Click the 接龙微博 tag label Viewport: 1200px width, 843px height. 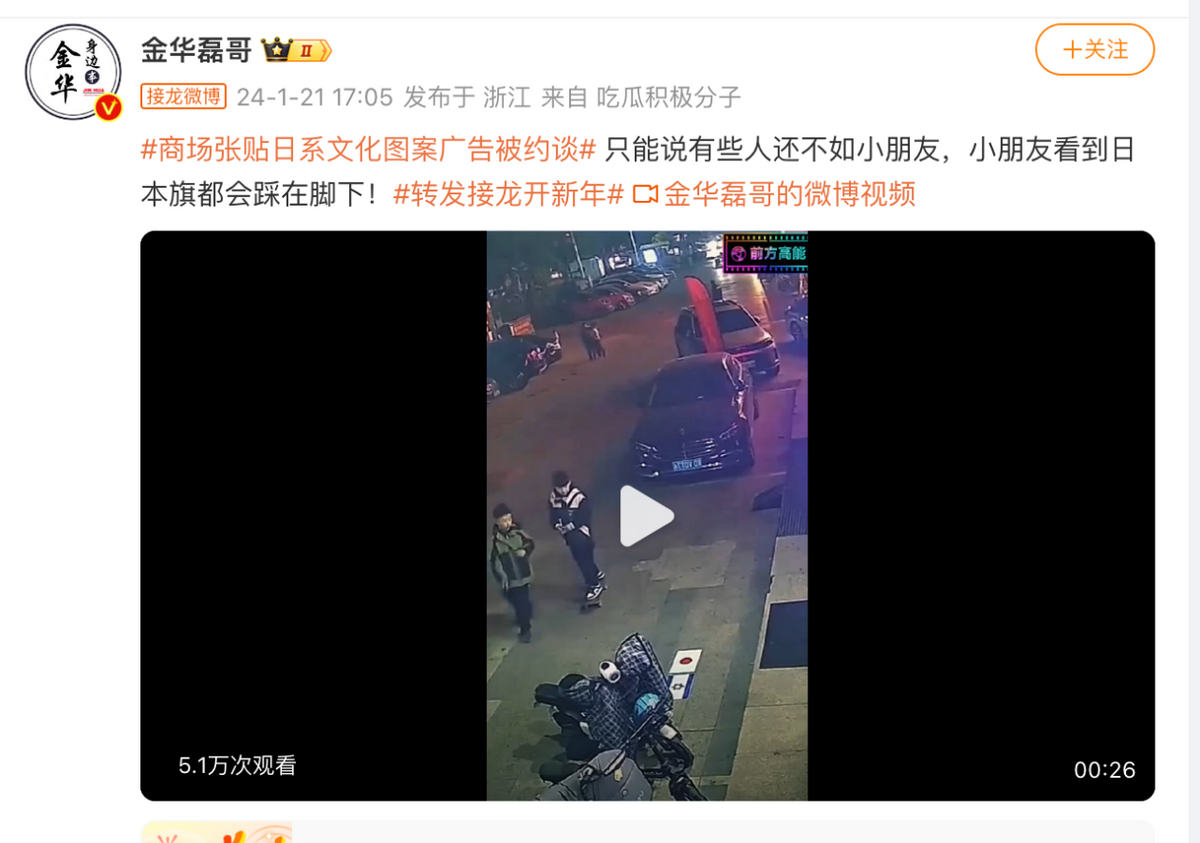pos(184,96)
